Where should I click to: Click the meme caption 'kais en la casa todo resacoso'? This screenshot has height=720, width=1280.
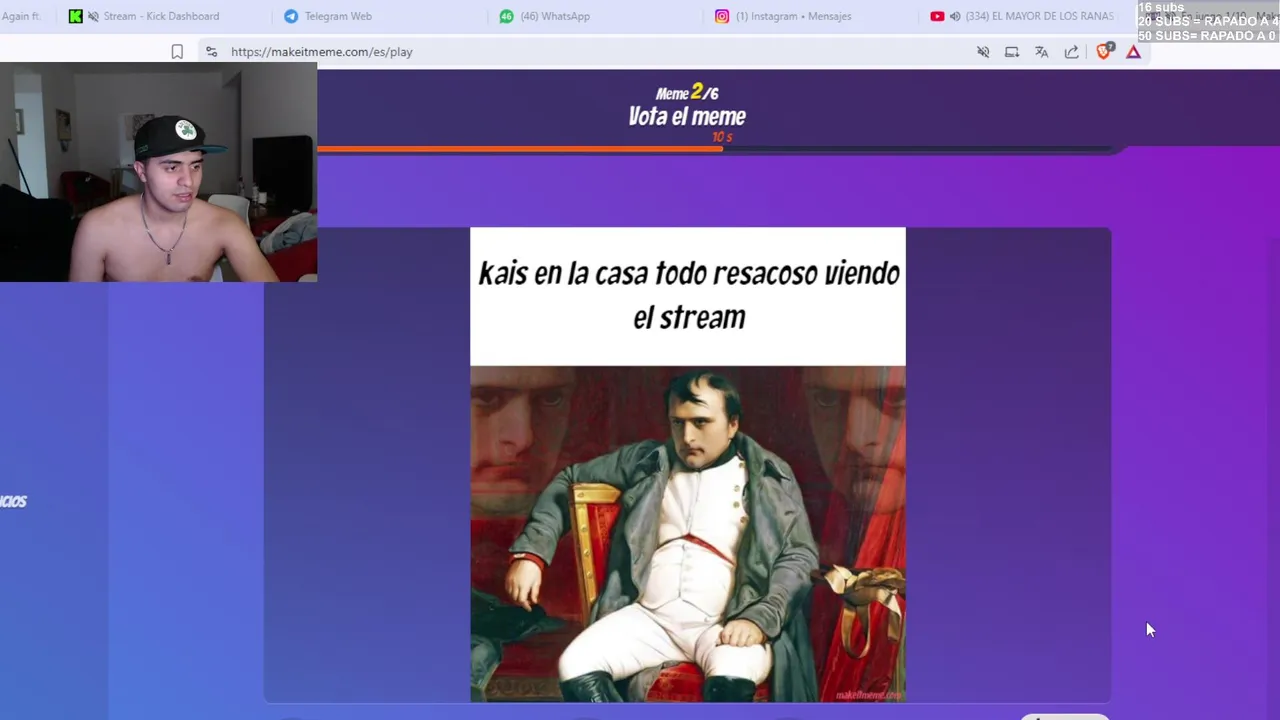[688, 295]
